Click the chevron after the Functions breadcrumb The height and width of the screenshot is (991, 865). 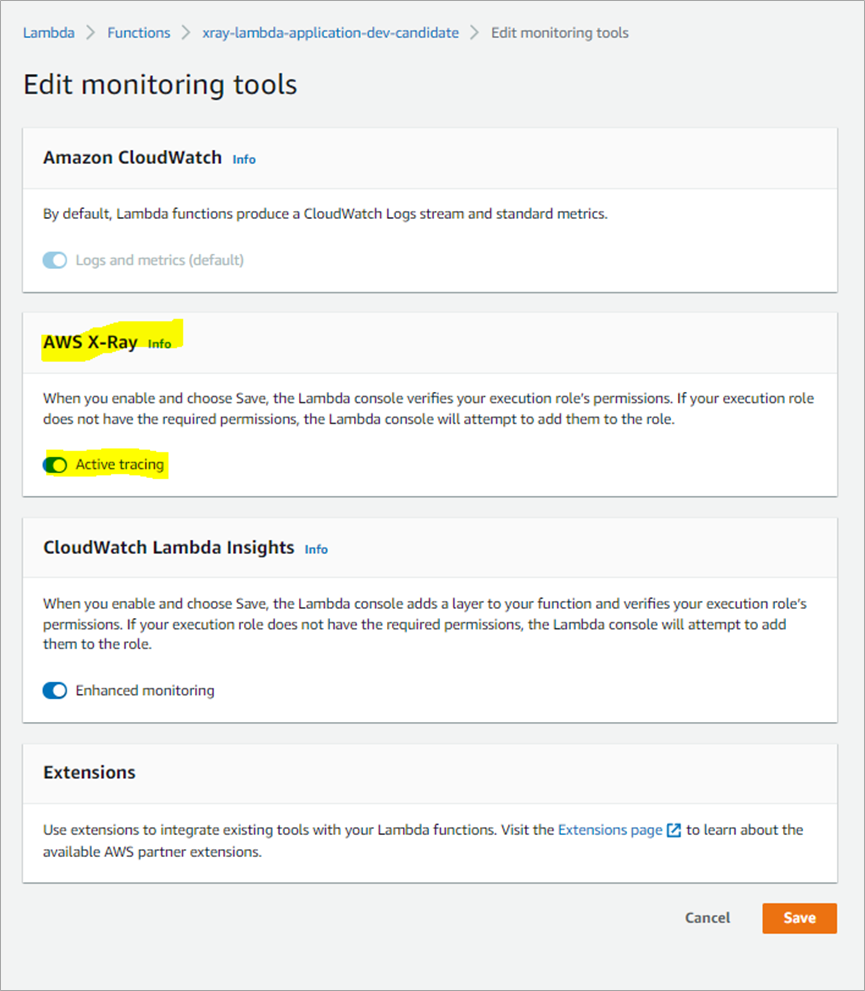(187, 33)
